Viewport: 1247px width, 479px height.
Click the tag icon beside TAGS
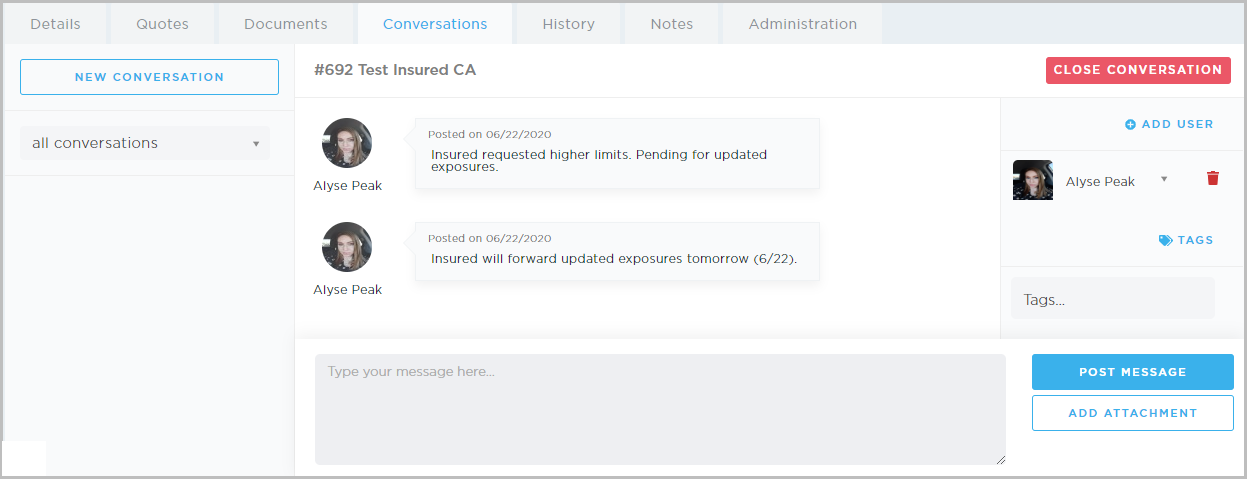pyautogui.click(x=1165, y=240)
